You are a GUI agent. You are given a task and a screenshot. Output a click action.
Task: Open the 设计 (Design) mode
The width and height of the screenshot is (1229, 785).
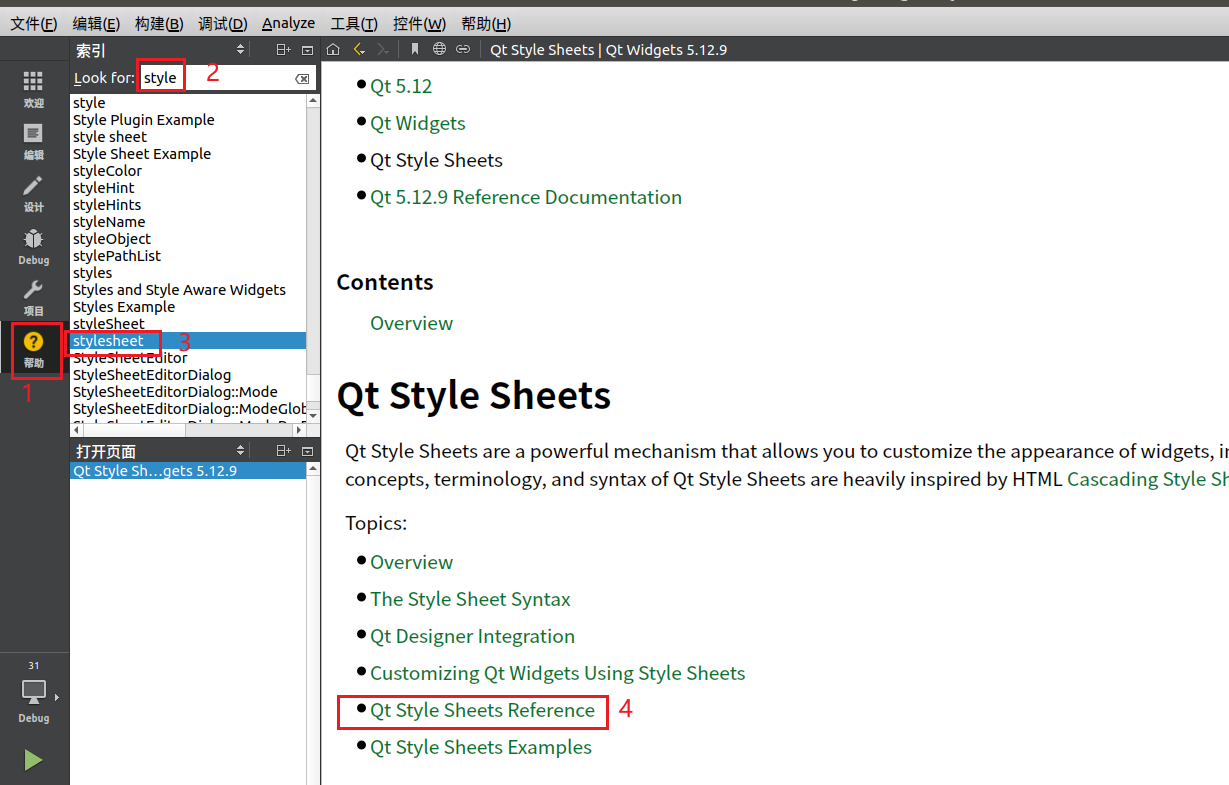pos(34,194)
